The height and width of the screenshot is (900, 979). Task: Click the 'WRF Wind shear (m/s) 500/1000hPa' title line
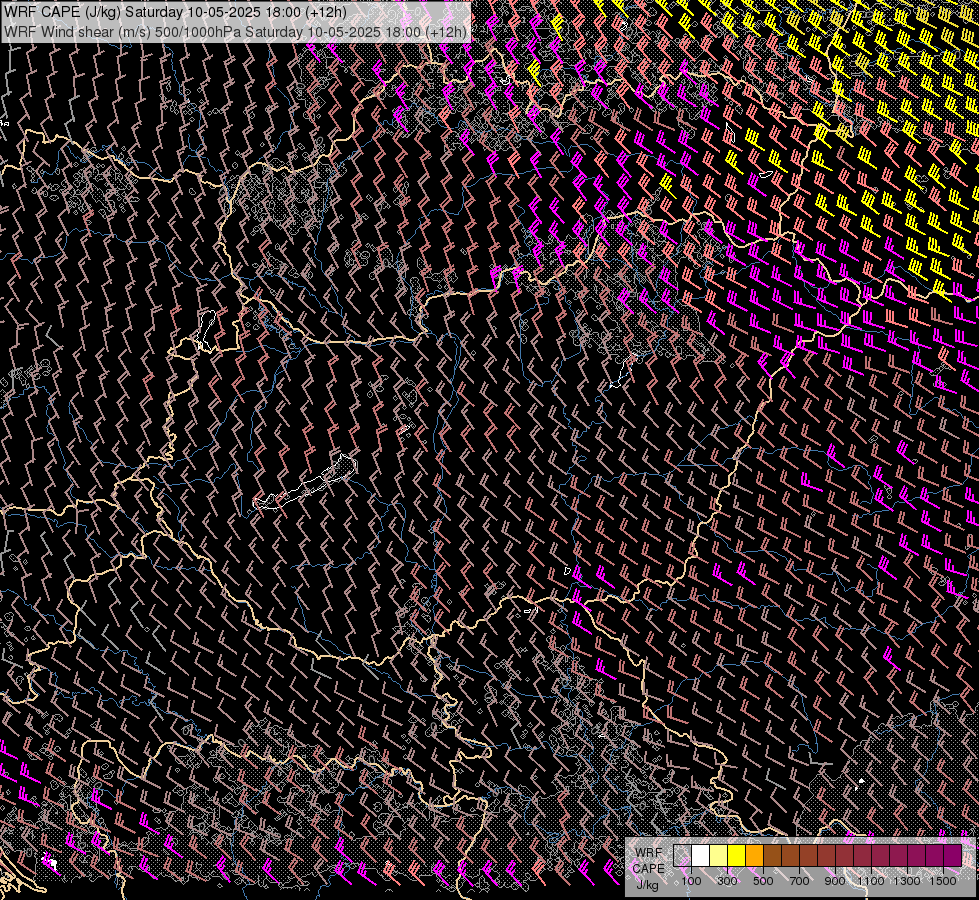(x=235, y=32)
